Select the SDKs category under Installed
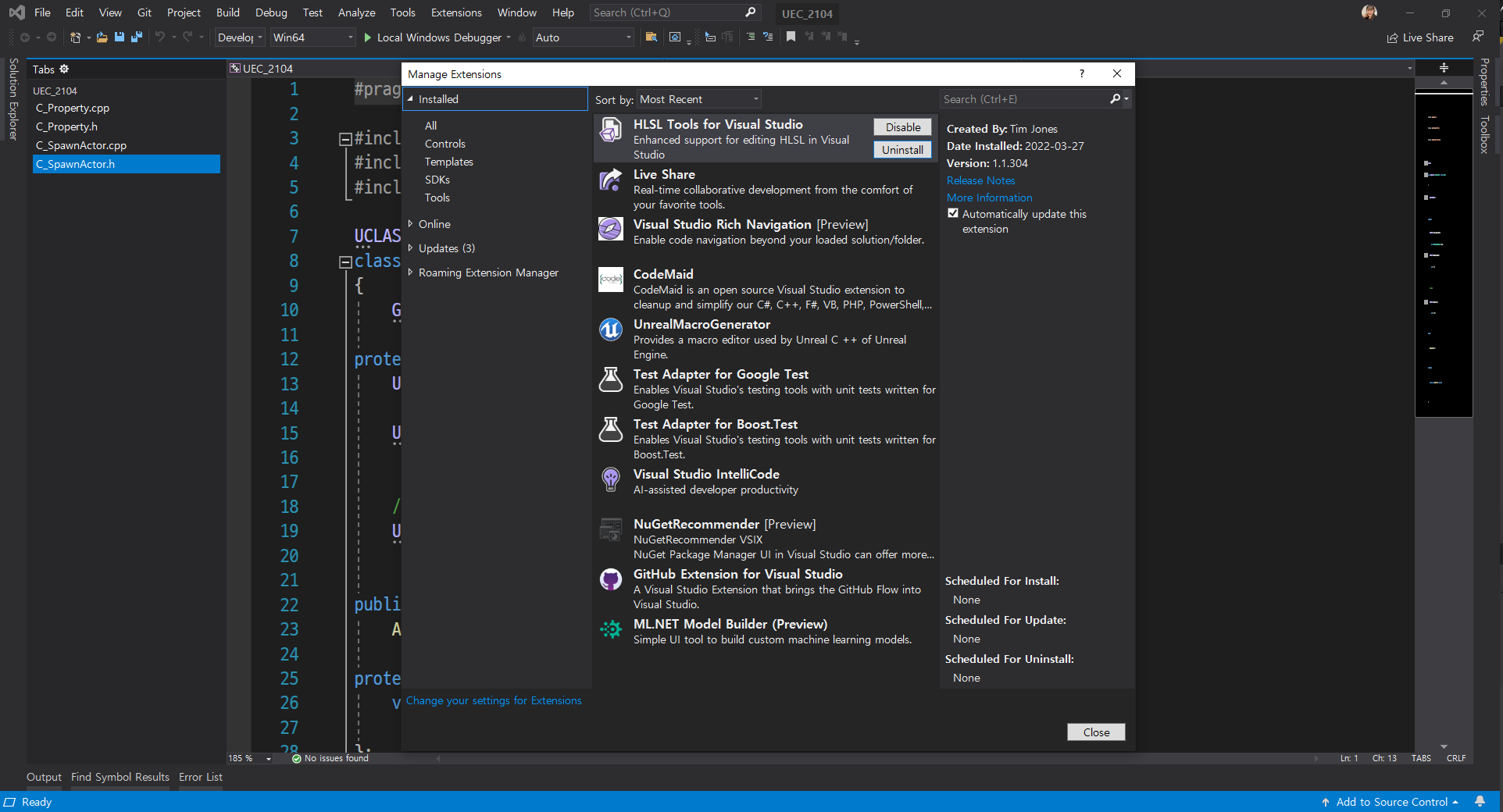The height and width of the screenshot is (812, 1503). [437, 180]
